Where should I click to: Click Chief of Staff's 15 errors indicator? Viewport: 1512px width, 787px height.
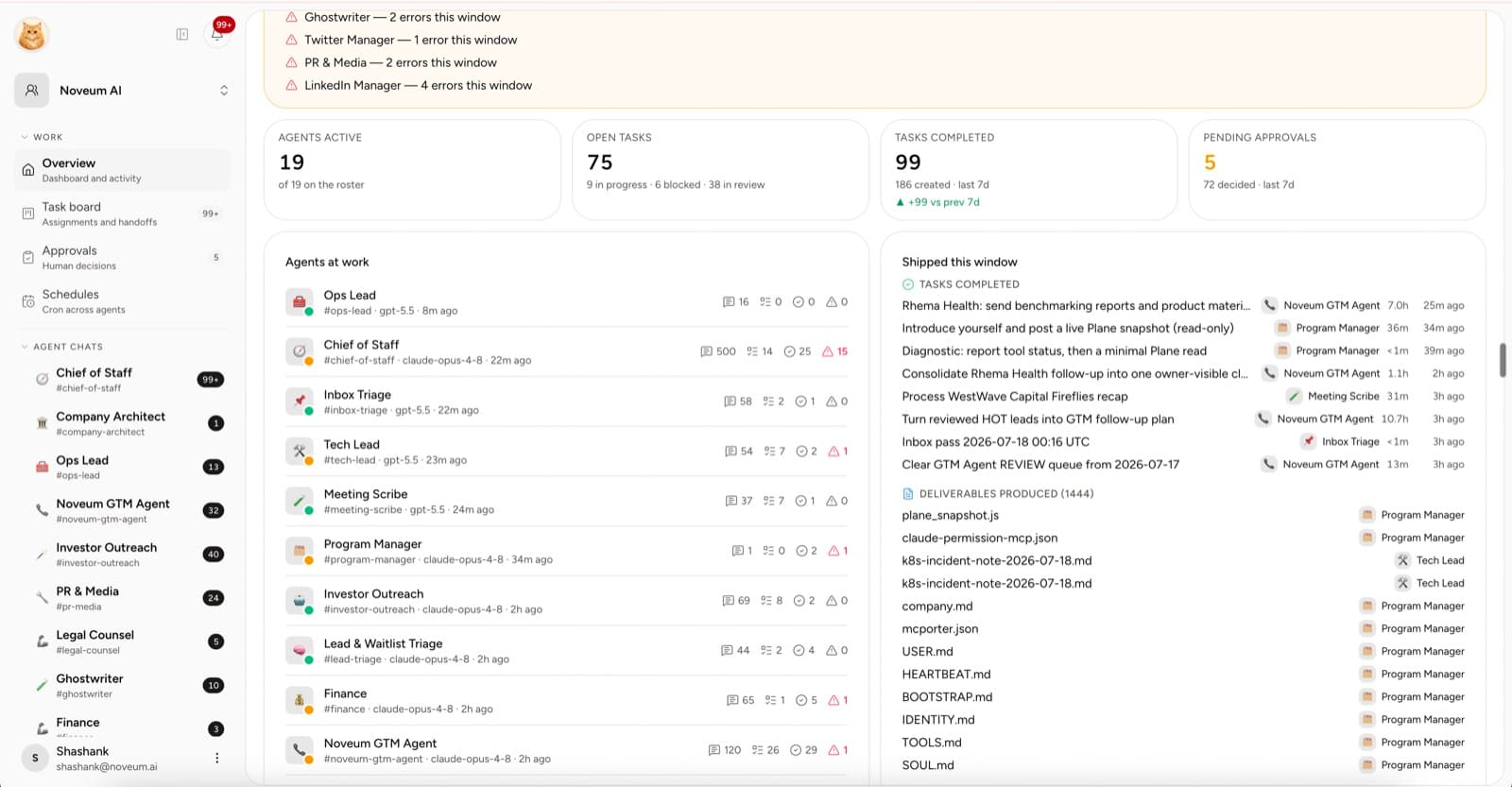click(x=835, y=351)
